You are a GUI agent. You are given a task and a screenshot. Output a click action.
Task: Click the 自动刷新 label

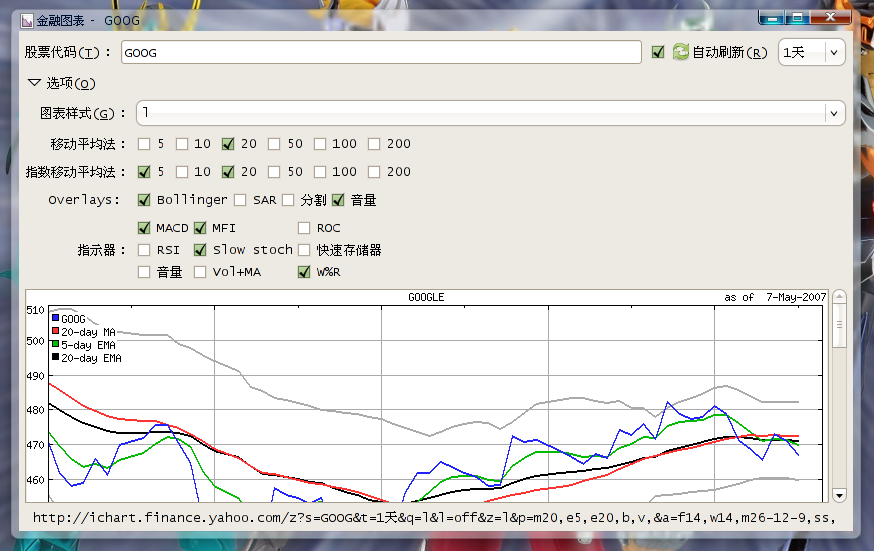coord(730,52)
